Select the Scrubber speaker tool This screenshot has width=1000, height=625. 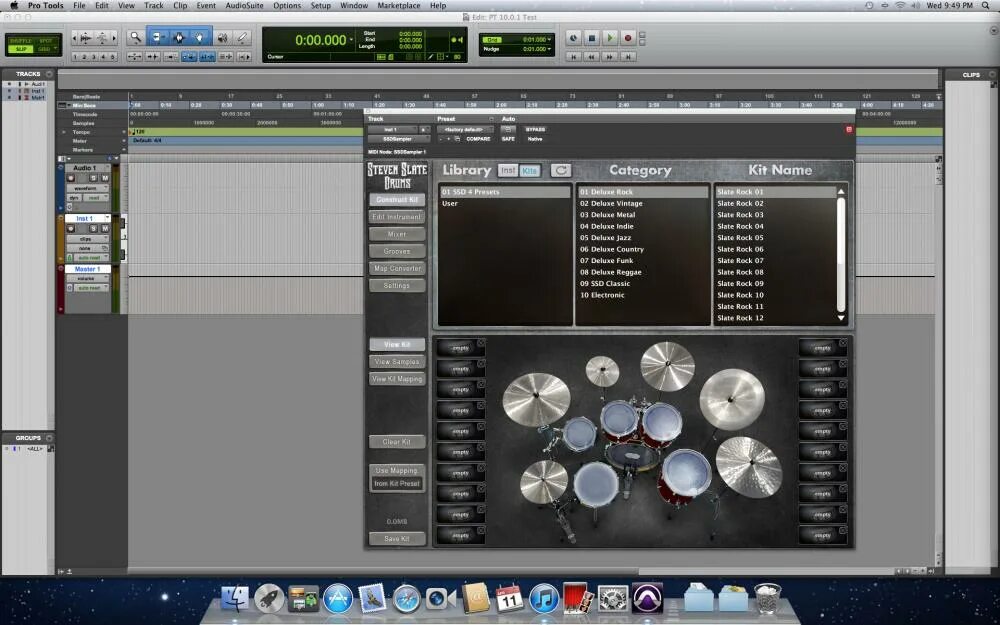(223, 38)
